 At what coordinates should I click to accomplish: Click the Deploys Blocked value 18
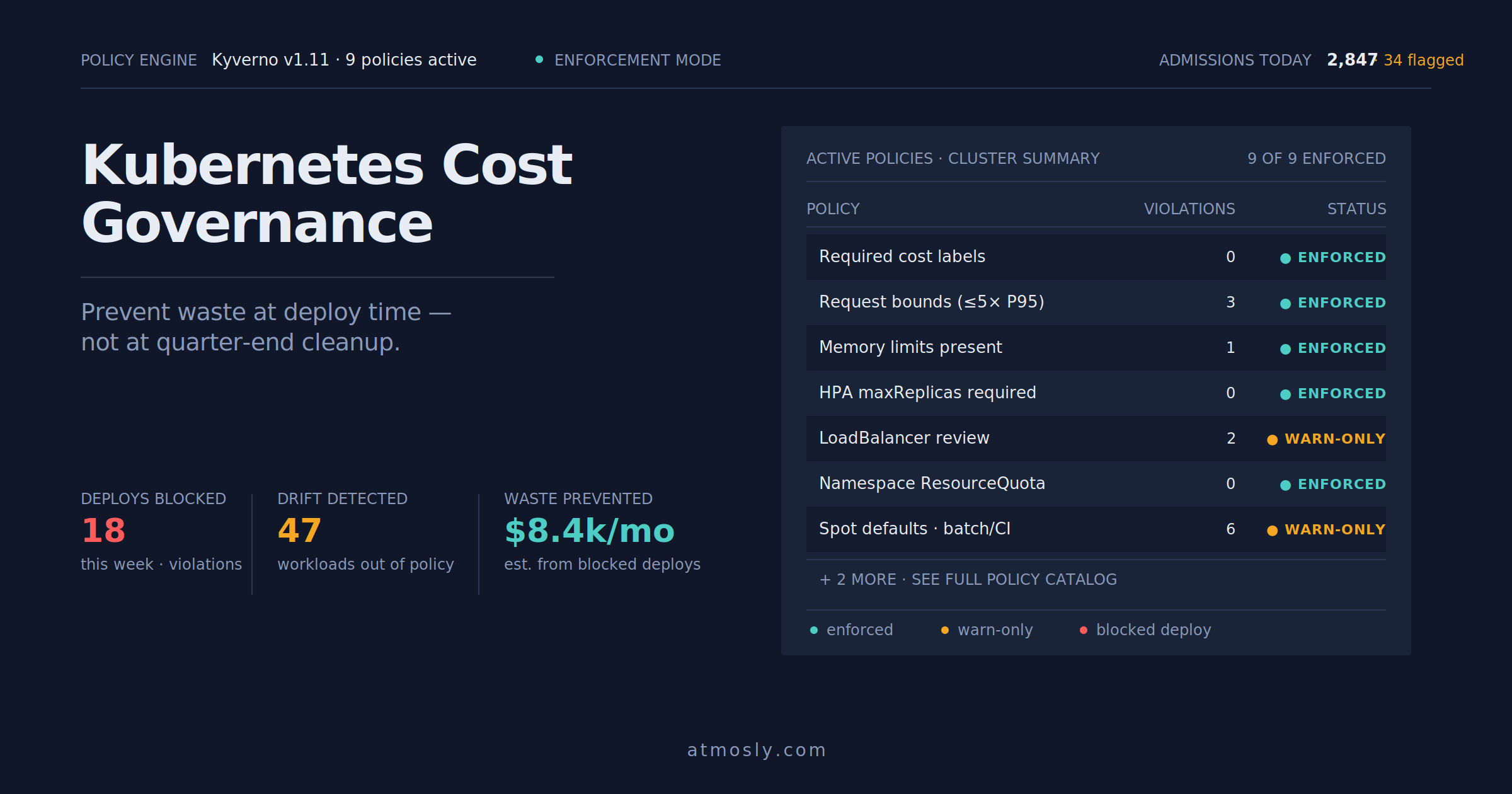103,531
